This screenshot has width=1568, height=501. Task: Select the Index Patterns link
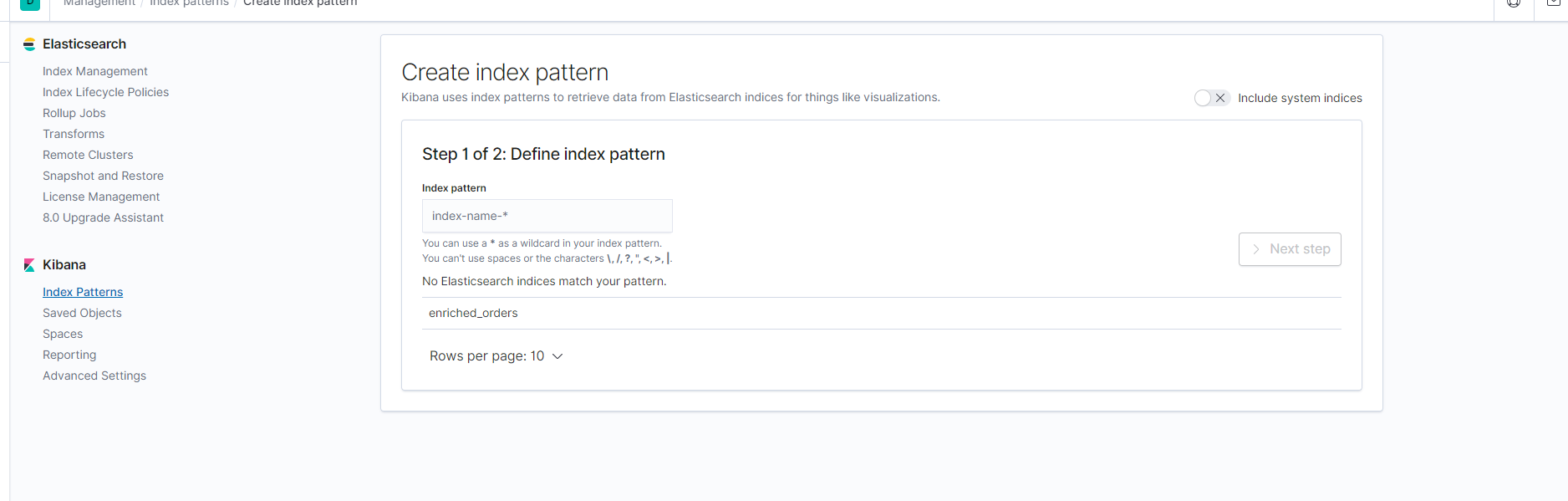(x=83, y=292)
